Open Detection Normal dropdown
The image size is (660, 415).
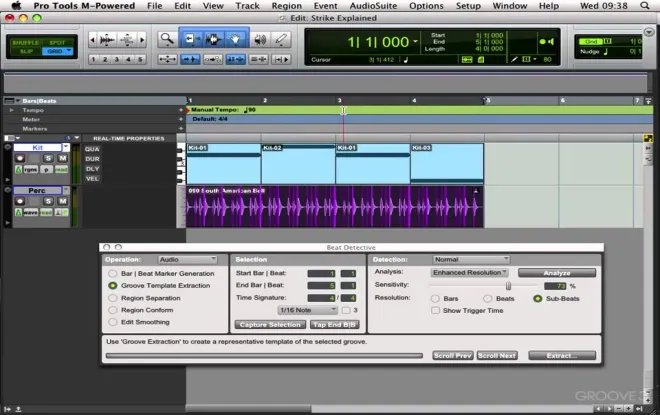click(471, 260)
